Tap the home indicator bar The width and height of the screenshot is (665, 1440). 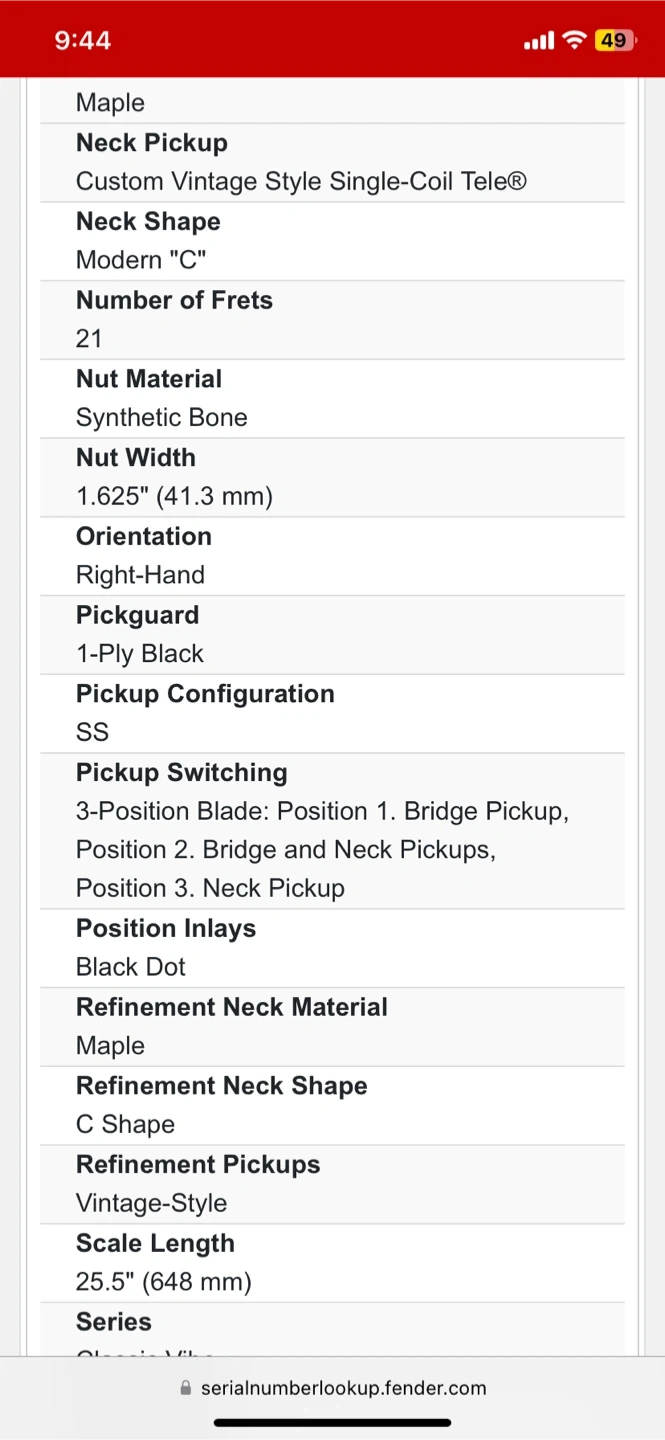(332, 1422)
